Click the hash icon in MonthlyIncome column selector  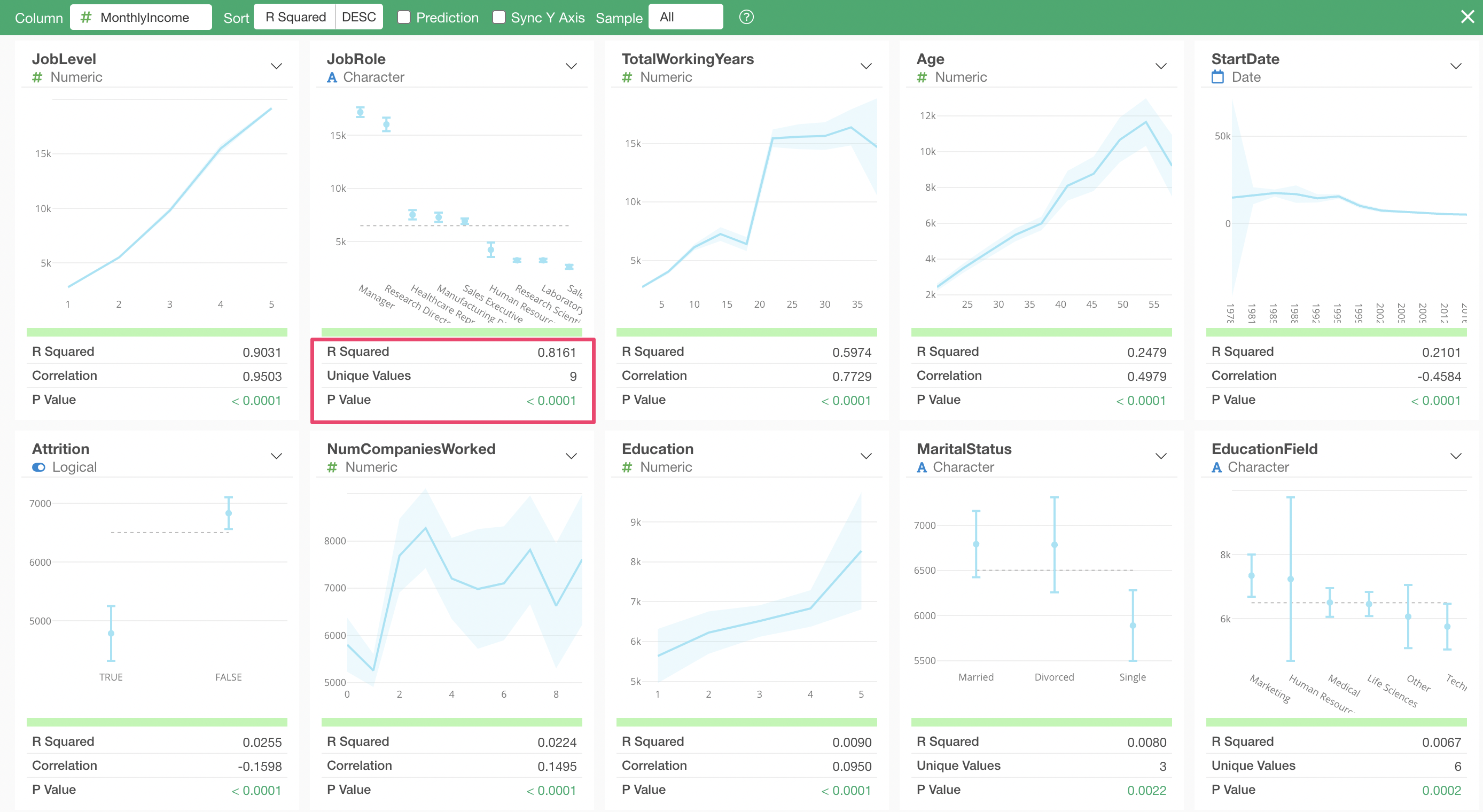[86, 17]
